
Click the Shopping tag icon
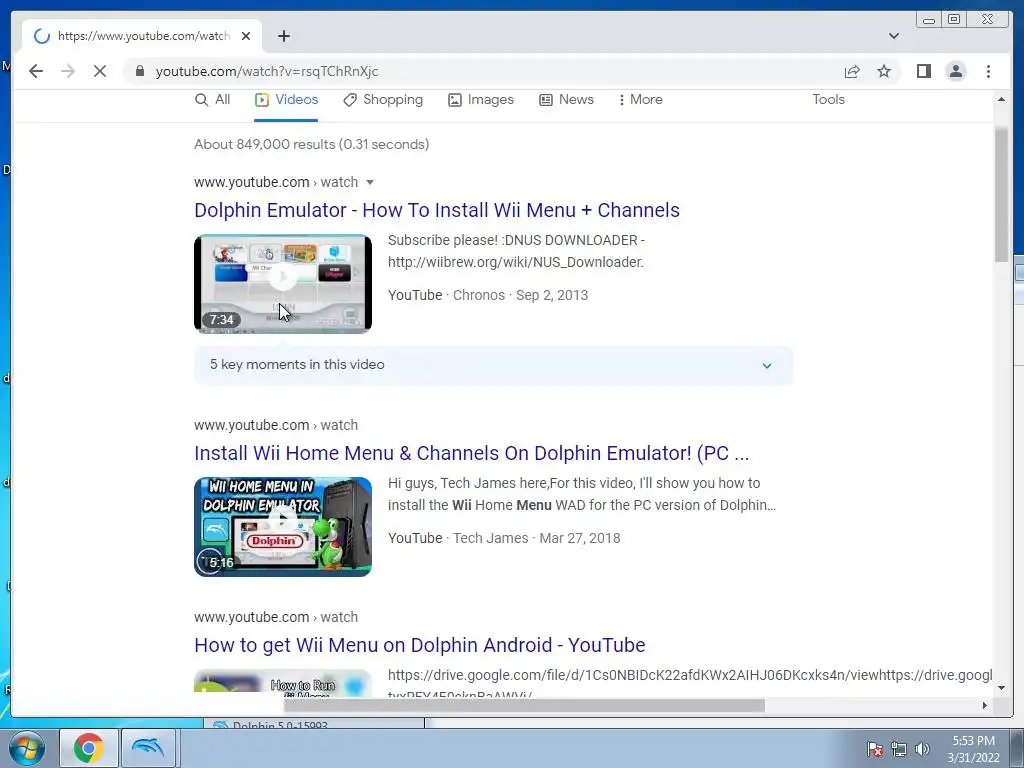[350, 100]
